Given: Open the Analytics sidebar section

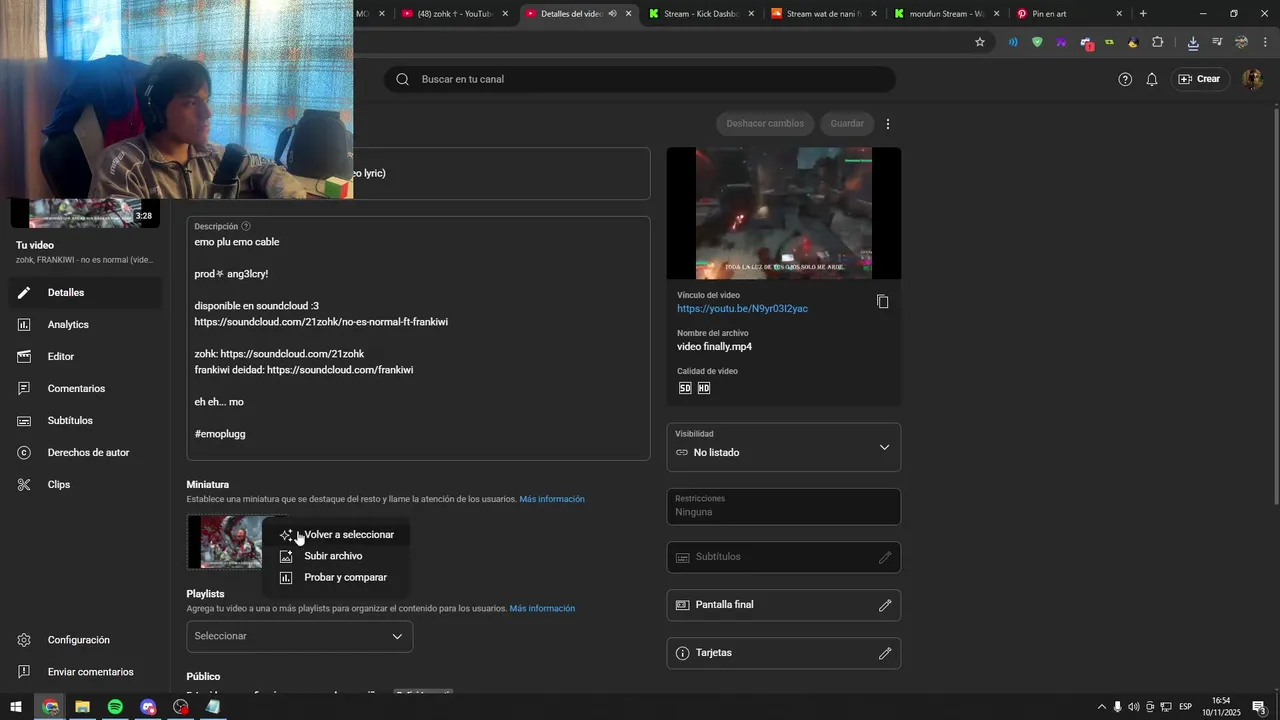Looking at the screenshot, I should coord(85,325).
